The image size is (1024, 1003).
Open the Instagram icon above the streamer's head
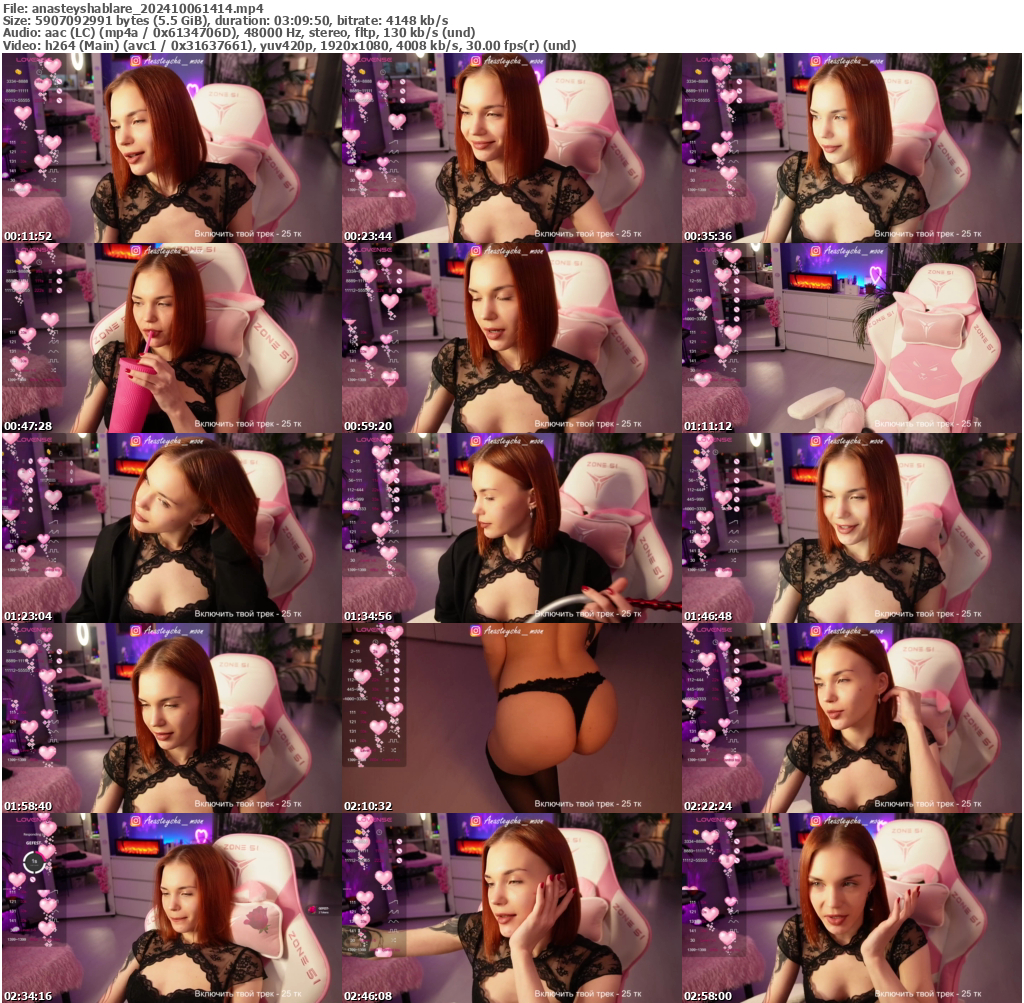135,63
